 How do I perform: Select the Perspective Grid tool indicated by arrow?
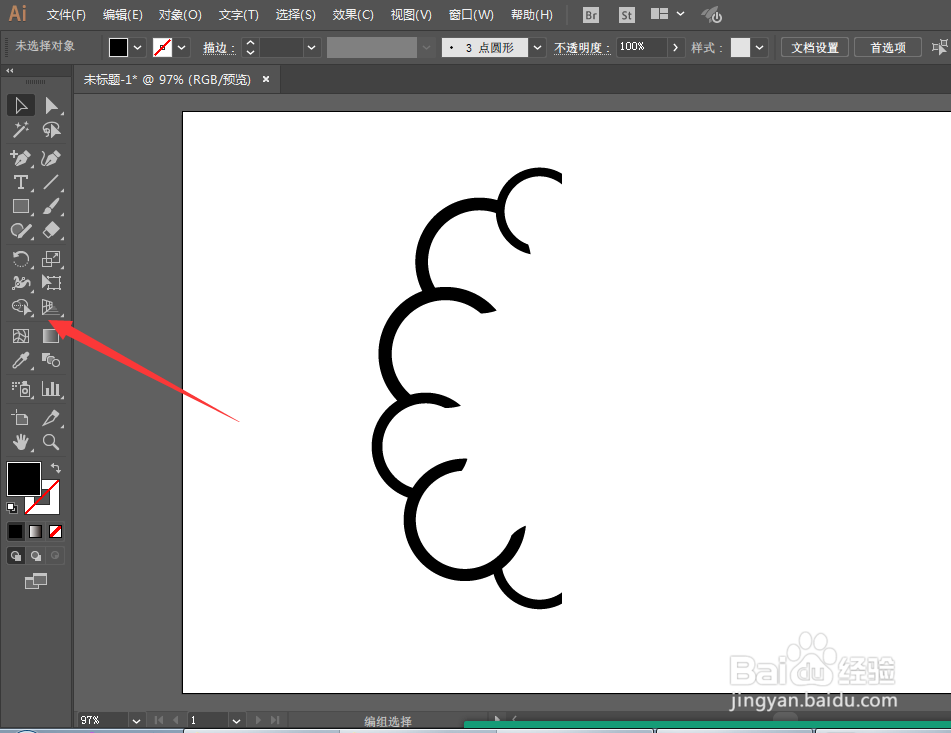(x=52, y=307)
